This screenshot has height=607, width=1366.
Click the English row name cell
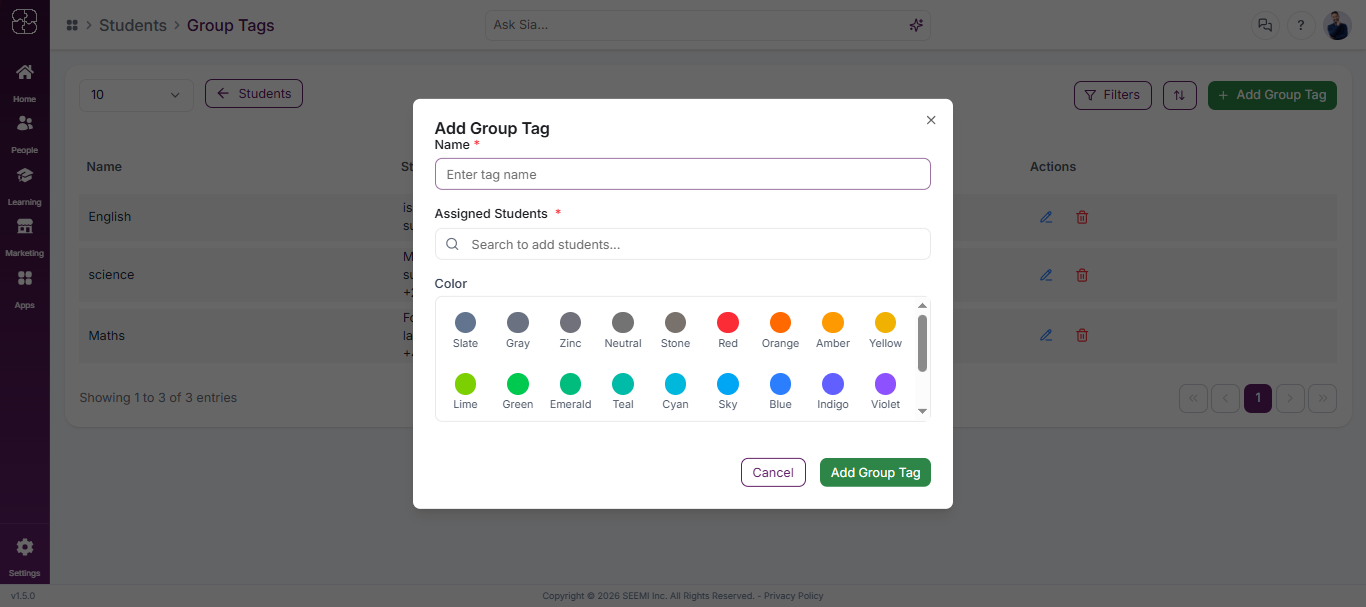pyautogui.click(x=110, y=217)
